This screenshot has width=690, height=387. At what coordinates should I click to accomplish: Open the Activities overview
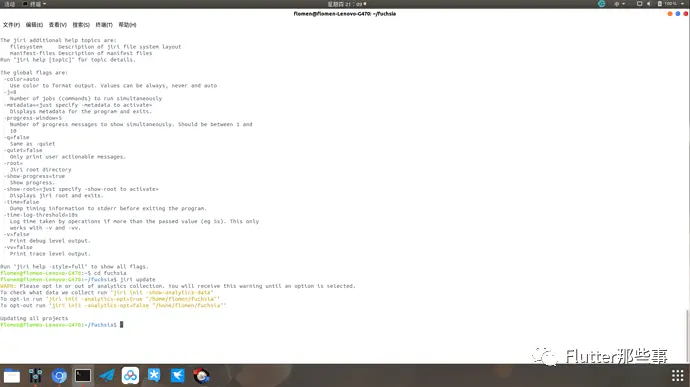(10, 4)
